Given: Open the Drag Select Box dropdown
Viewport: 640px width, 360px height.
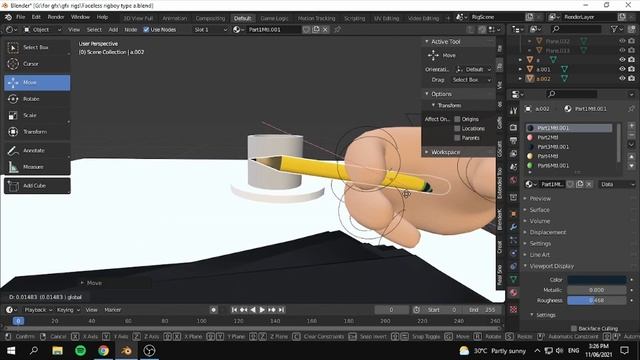Looking at the screenshot, I should (x=472, y=80).
